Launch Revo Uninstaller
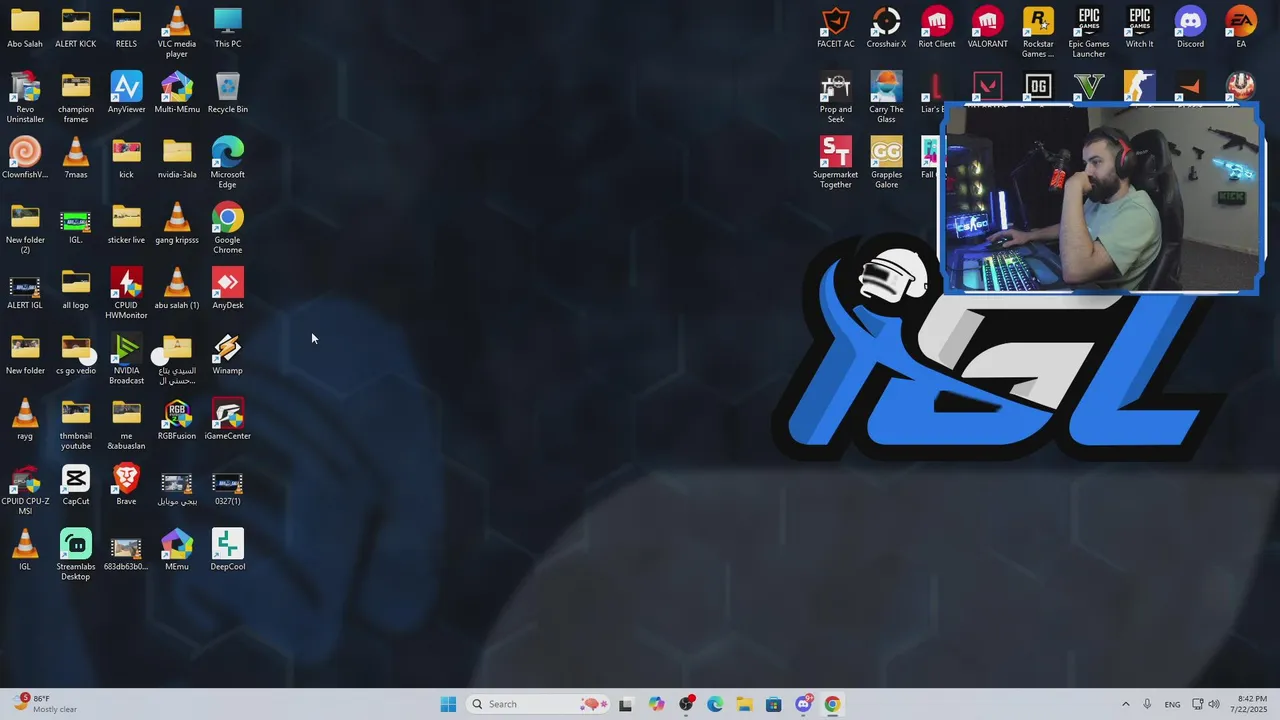The image size is (1280, 720). click(25, 98)
